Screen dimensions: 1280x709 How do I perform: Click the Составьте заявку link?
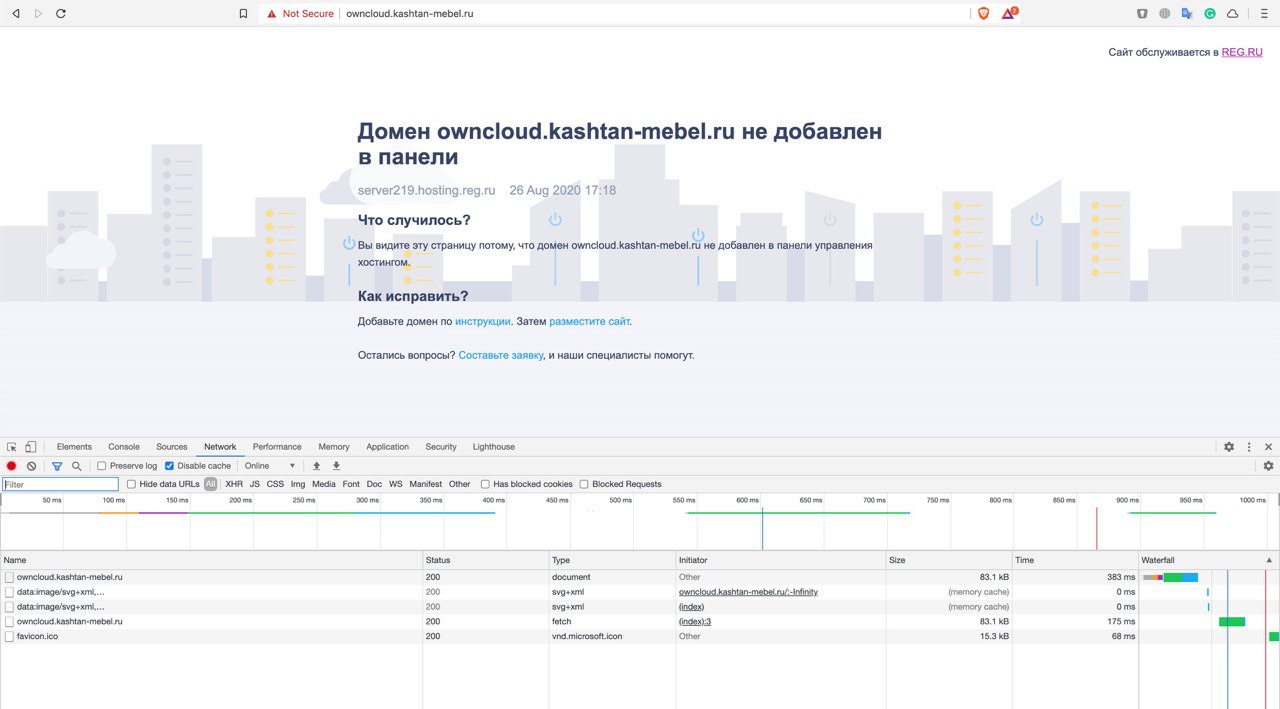(501, 355)
